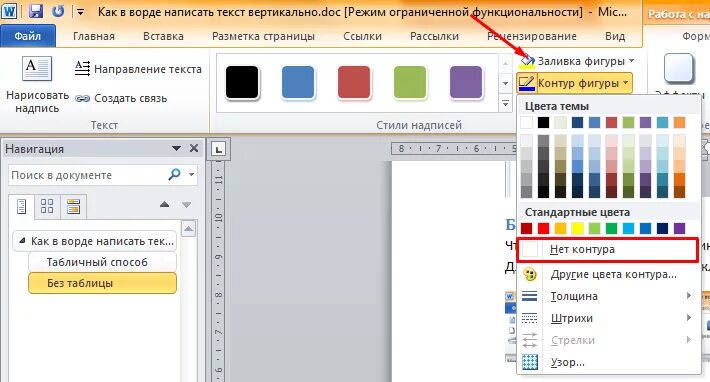
Task: Expand Толщина submenu arrow
Action: click(x=689, y=296)
